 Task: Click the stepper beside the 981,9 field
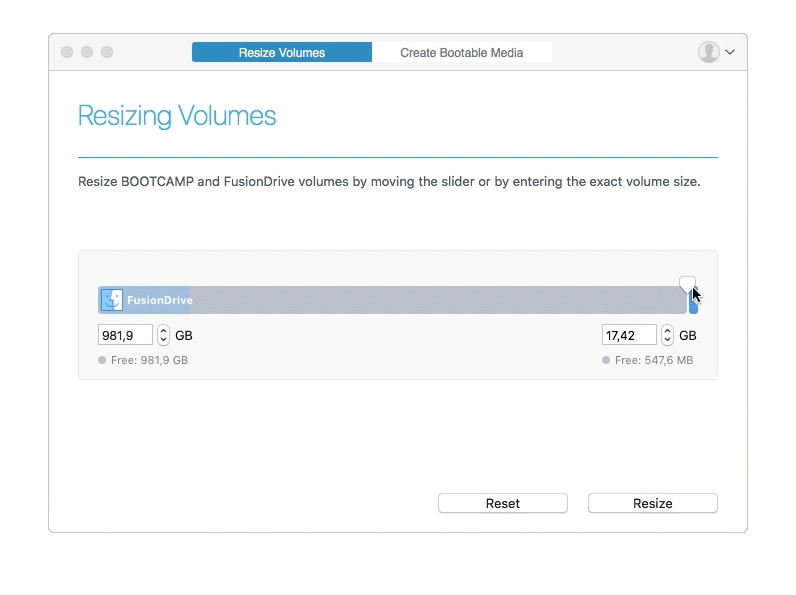[x=163, y=336]
